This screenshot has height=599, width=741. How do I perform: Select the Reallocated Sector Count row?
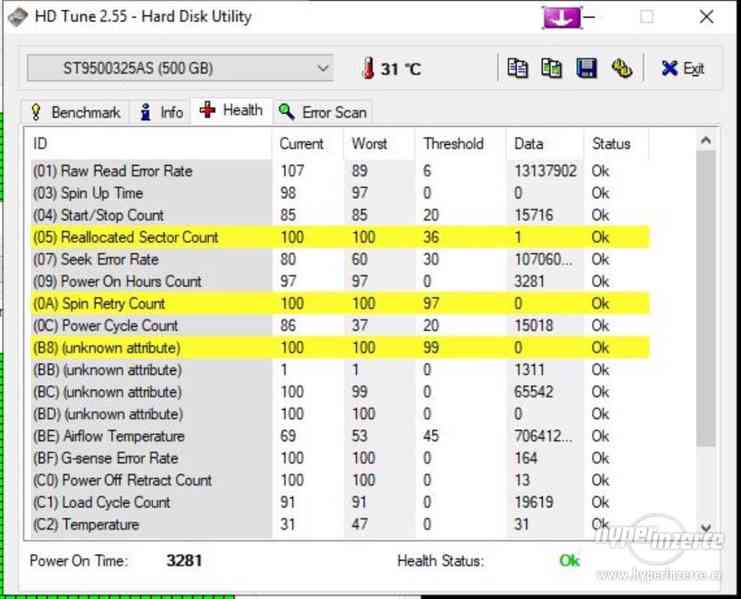tap(340, 237)
